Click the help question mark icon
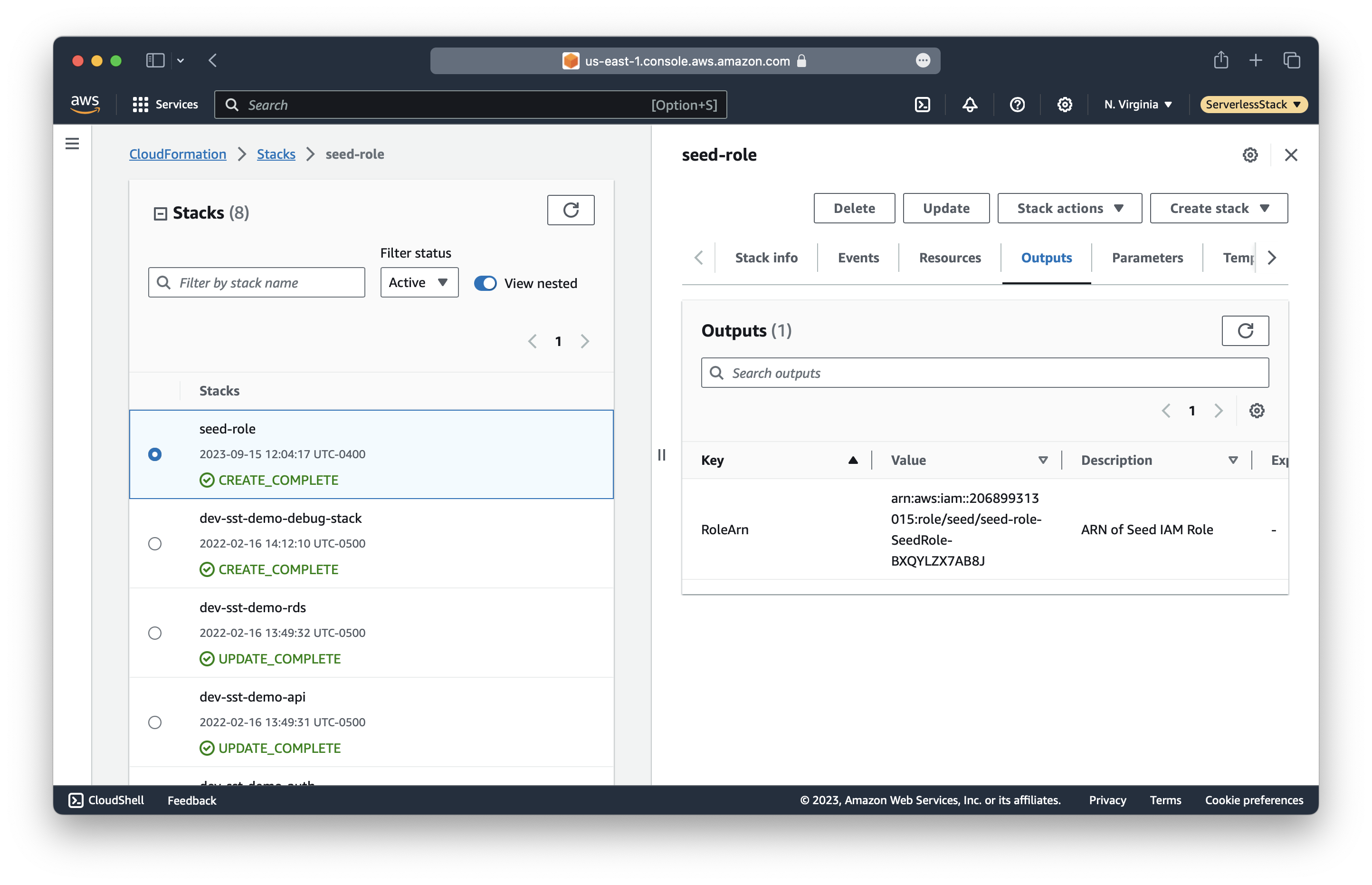 [1017, 105]
